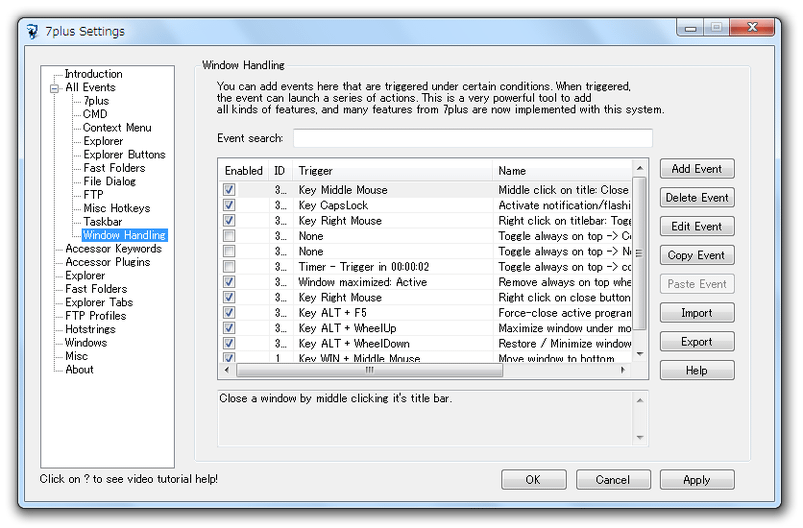Close the 7plus Settings window

point(752,27)
